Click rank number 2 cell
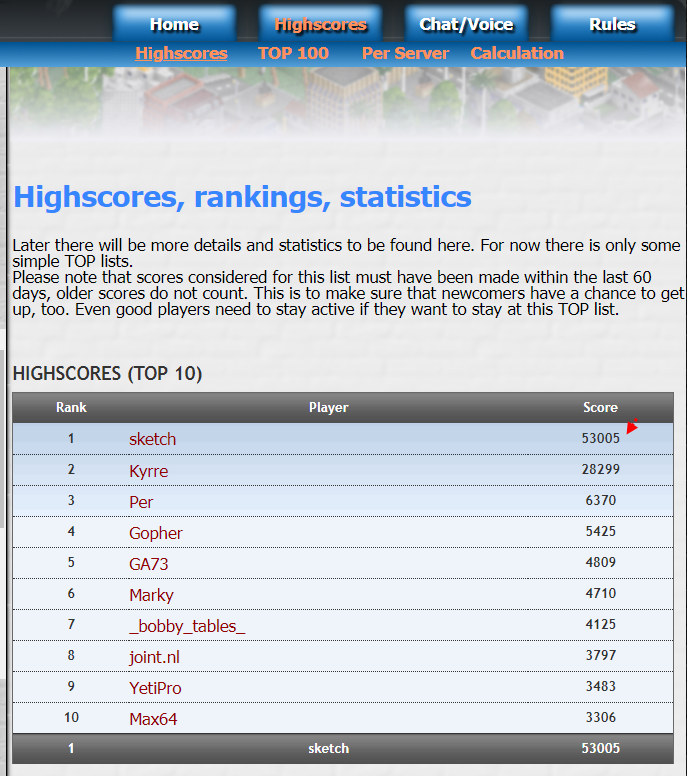Screen dimensions: 687x776 pos(71,469)
